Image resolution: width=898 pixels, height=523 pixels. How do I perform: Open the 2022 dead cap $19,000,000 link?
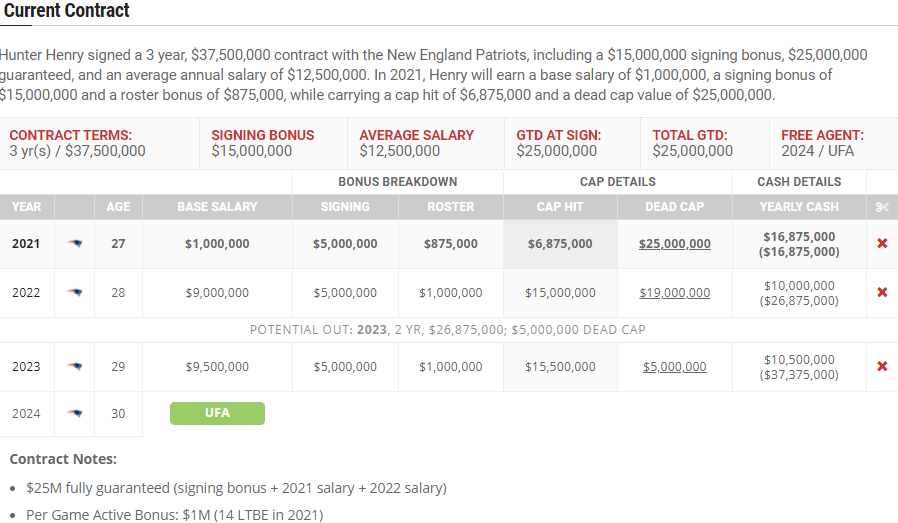pyautogui.click(x=675, y=293)
